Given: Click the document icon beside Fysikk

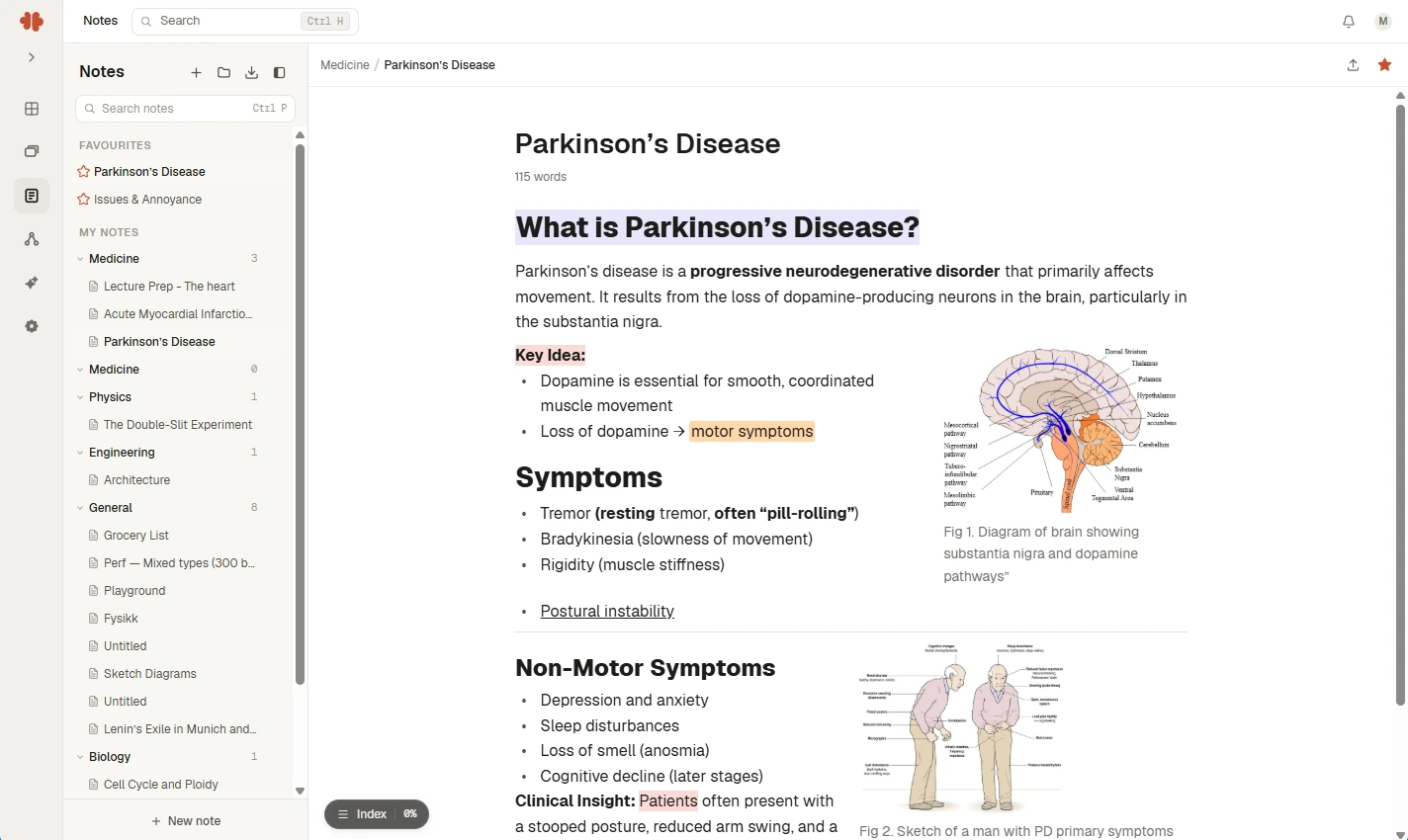Looking at the screenshot, I should coord(94,619).
